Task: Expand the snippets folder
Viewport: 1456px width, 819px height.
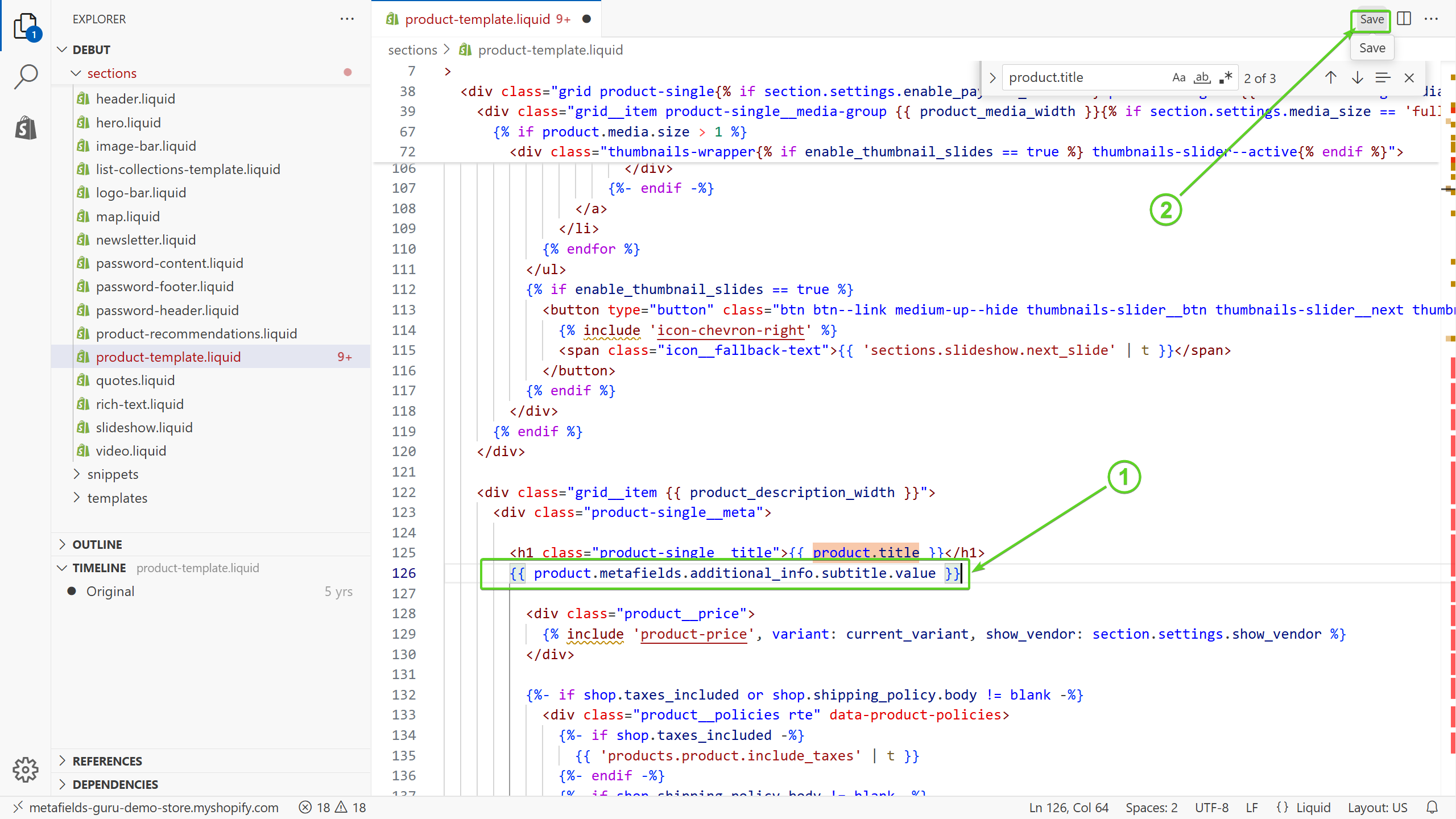Action: pyautogui.click(x=113, y=474)
